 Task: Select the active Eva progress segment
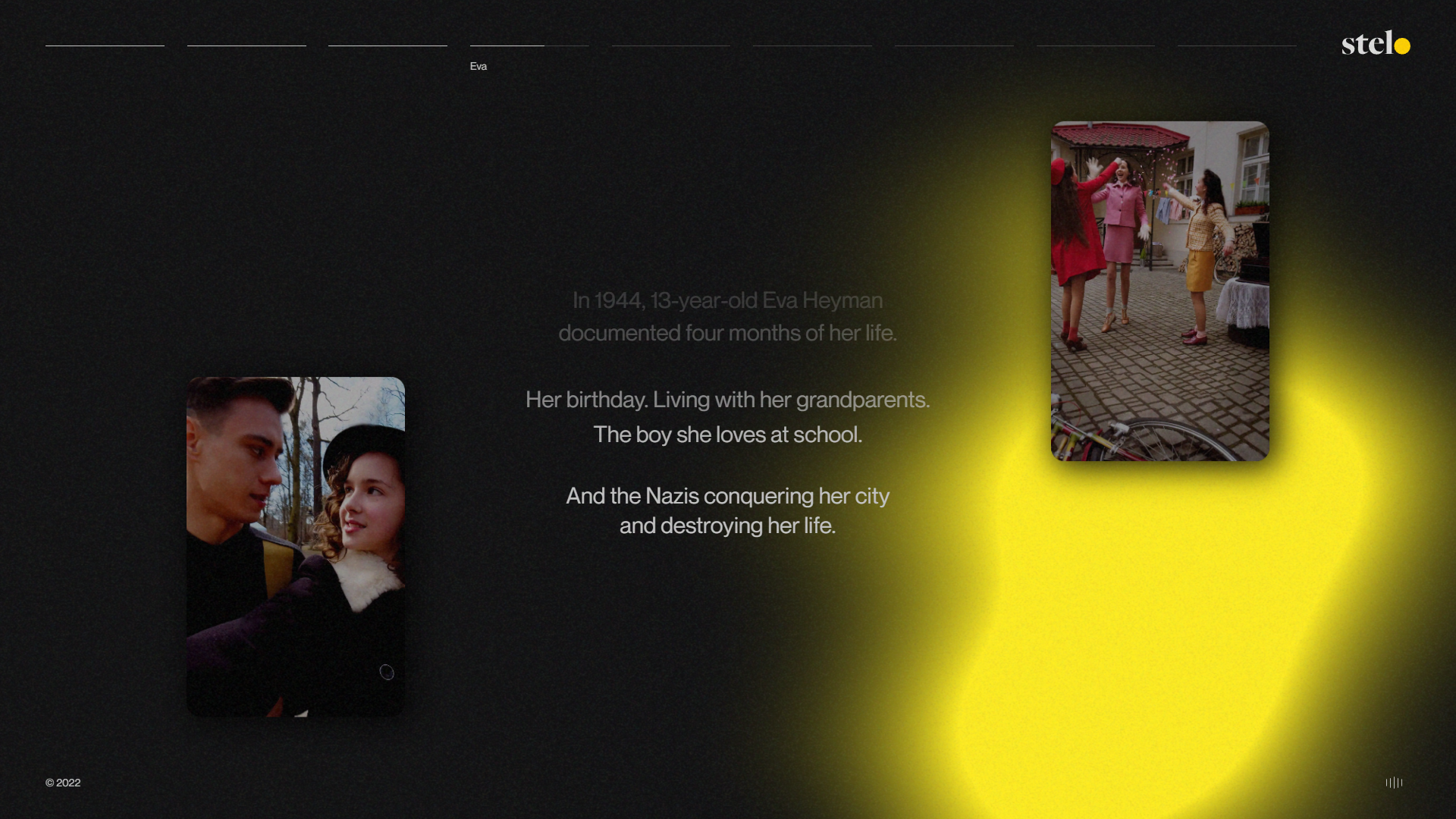tap(529, 45)
